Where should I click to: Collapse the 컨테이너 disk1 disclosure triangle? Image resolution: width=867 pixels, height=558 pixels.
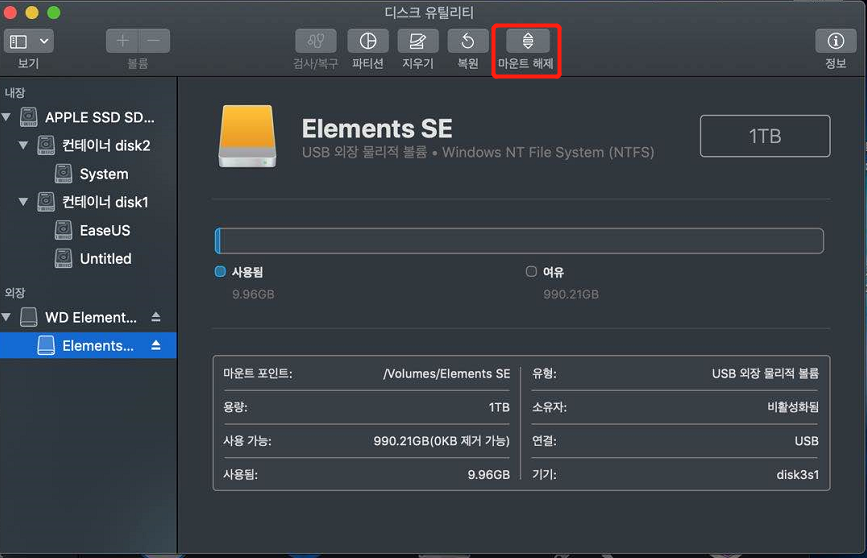coord(23,202)
